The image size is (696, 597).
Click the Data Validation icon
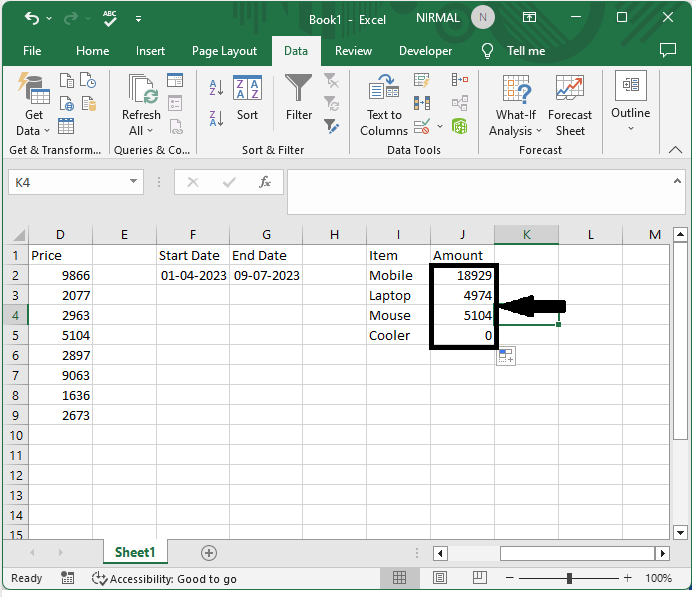[422, 127]
